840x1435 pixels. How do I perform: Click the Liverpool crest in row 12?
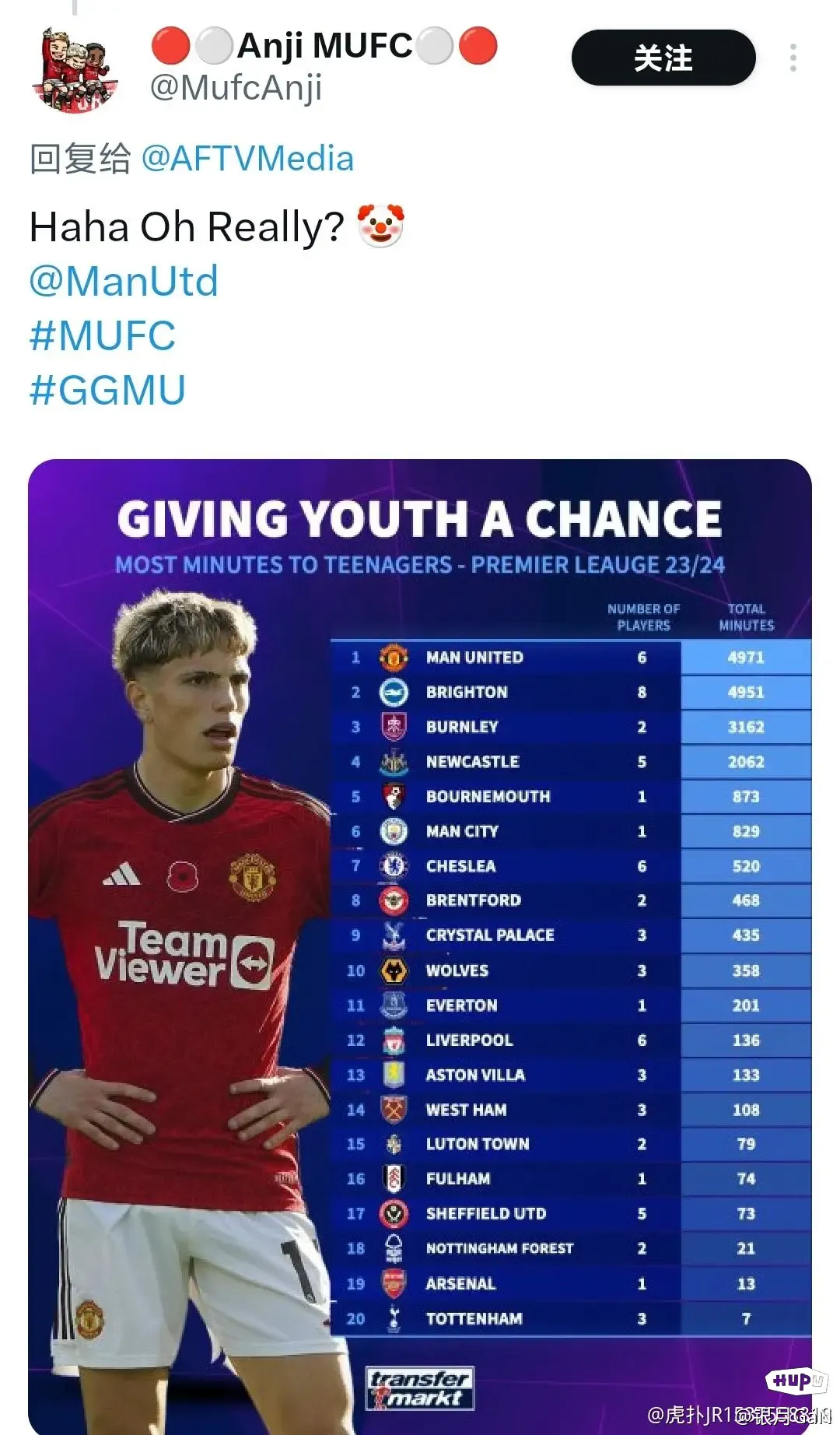(x=394, y=1040)
